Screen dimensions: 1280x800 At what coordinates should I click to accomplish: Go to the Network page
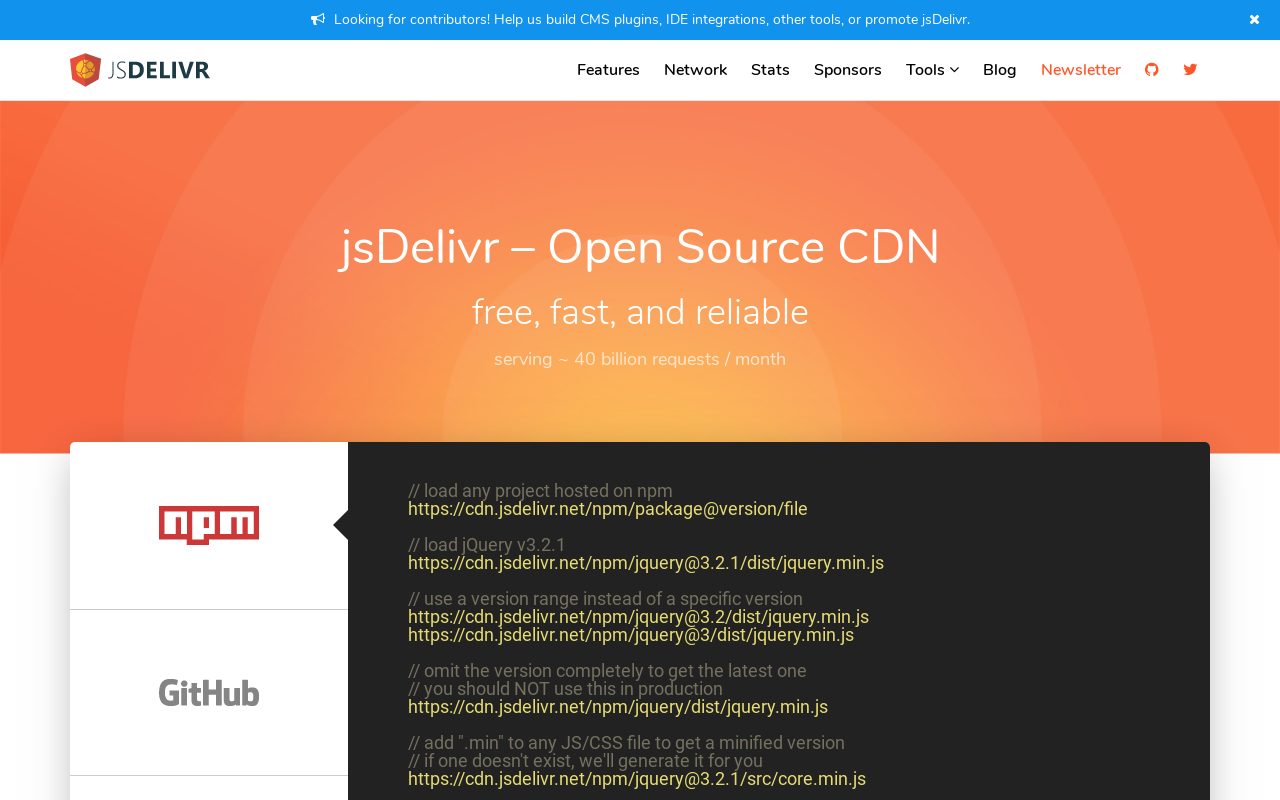[695, 70]
